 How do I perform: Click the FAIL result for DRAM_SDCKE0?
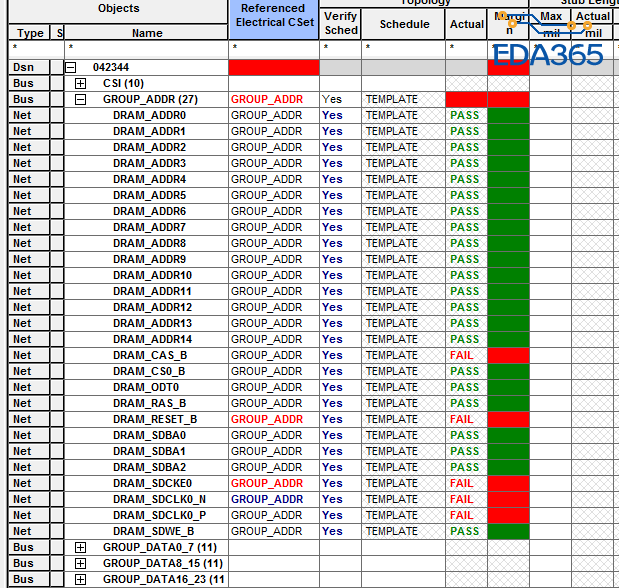pyautogui.click(x=461, y=483)
